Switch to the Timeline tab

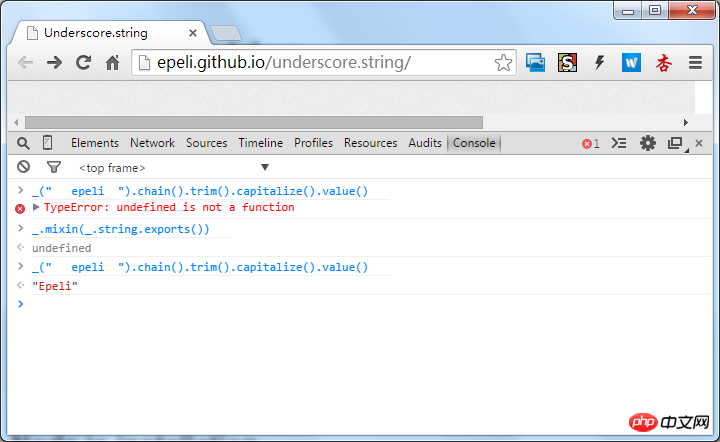[260, 143]
